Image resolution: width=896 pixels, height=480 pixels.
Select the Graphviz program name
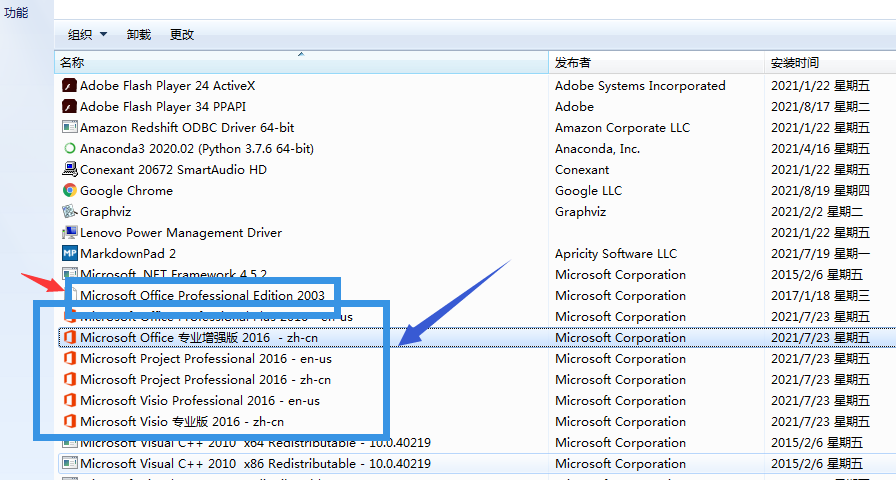click(106, 212)
